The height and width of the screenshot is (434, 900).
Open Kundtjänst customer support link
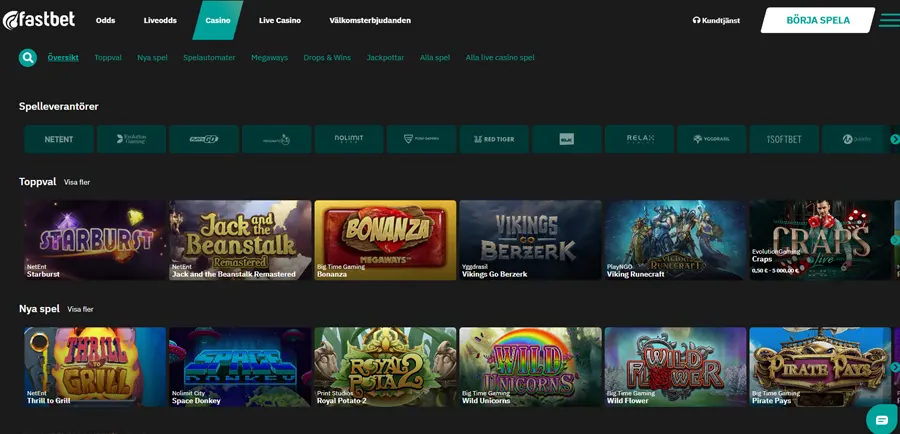[x=716, y=20]
